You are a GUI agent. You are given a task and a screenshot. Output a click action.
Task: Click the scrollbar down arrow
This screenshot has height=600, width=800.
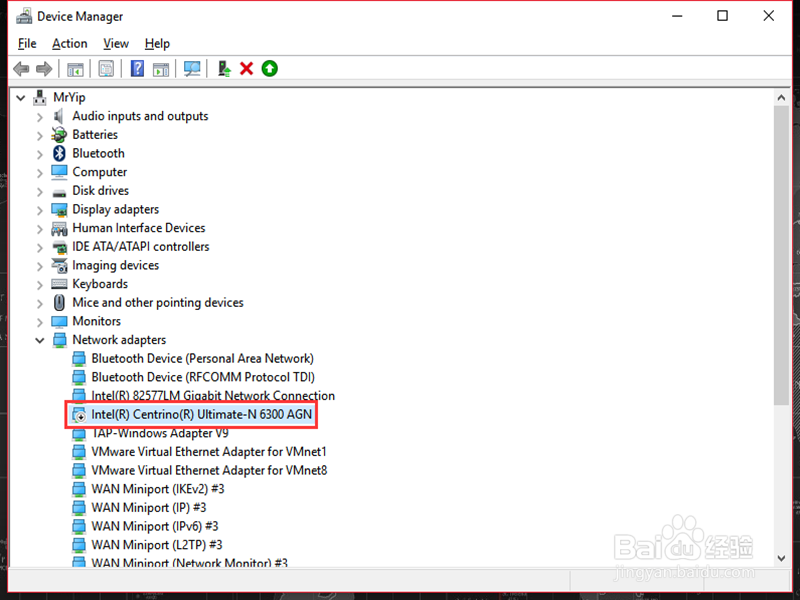pos(781,558)
